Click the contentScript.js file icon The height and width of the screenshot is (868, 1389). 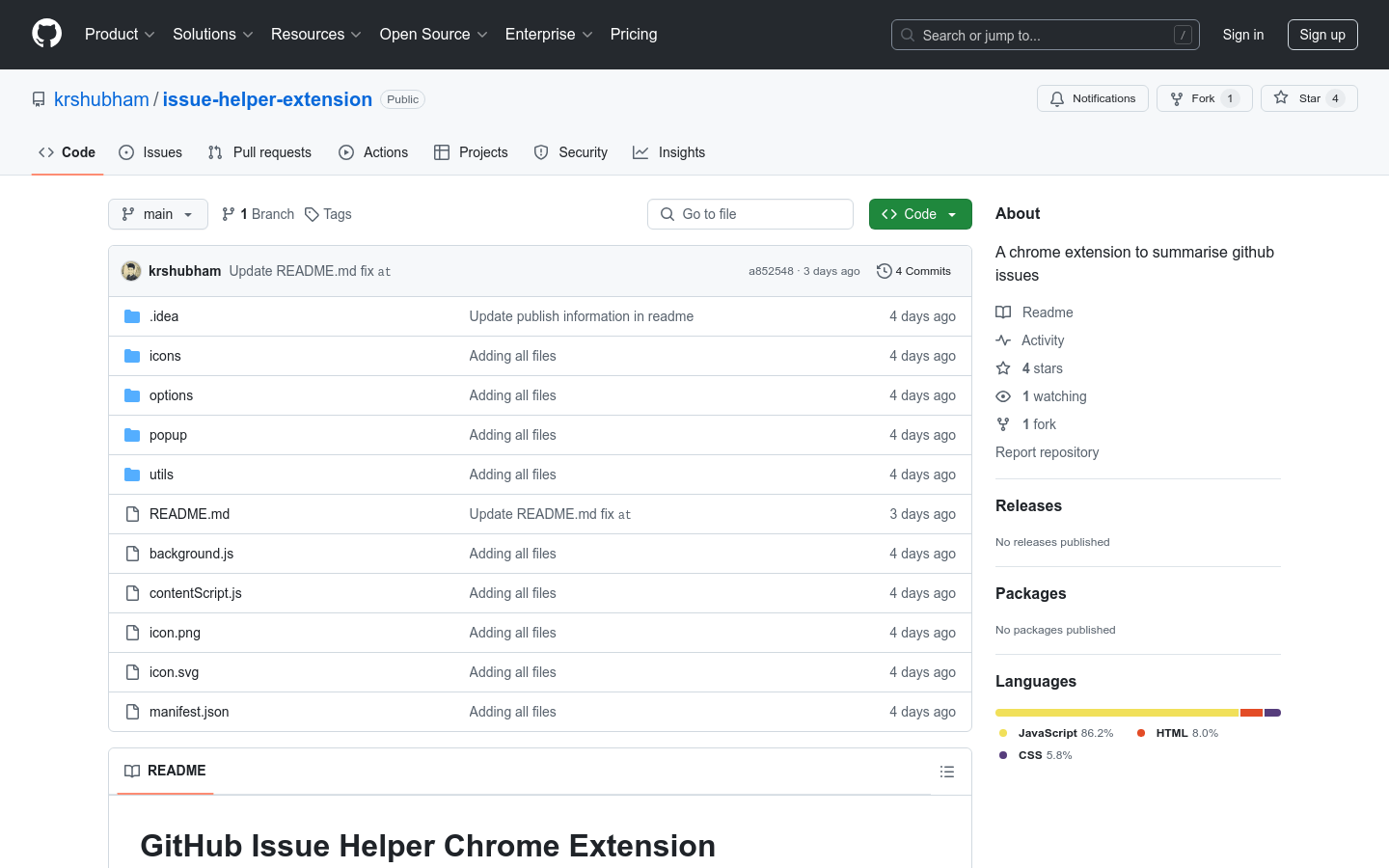pos(132,593)
